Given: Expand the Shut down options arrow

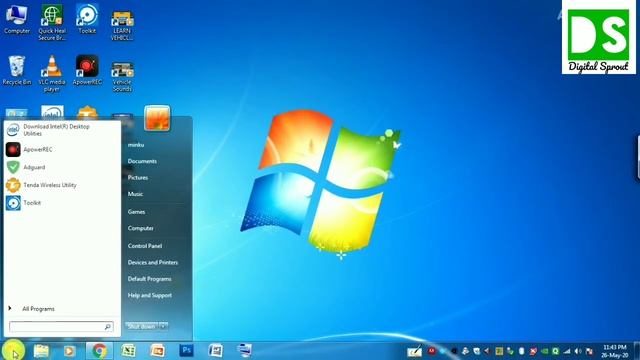Looking at the screenshot, I should pos(163,327).
